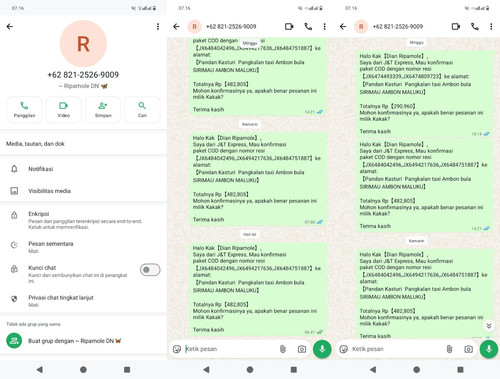Start voice call in middle chat header
This screenshot has width=500, height=379.
308,27
